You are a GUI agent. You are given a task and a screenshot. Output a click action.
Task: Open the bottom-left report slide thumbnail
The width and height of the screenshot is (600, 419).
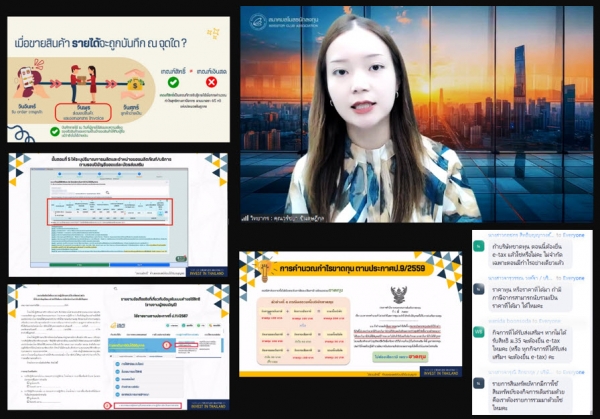[x=117, y=345]
